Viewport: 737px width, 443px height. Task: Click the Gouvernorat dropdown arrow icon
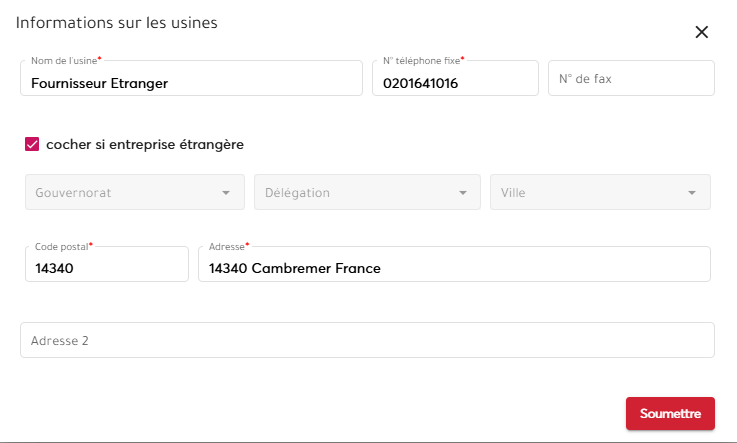click(227, 193)
